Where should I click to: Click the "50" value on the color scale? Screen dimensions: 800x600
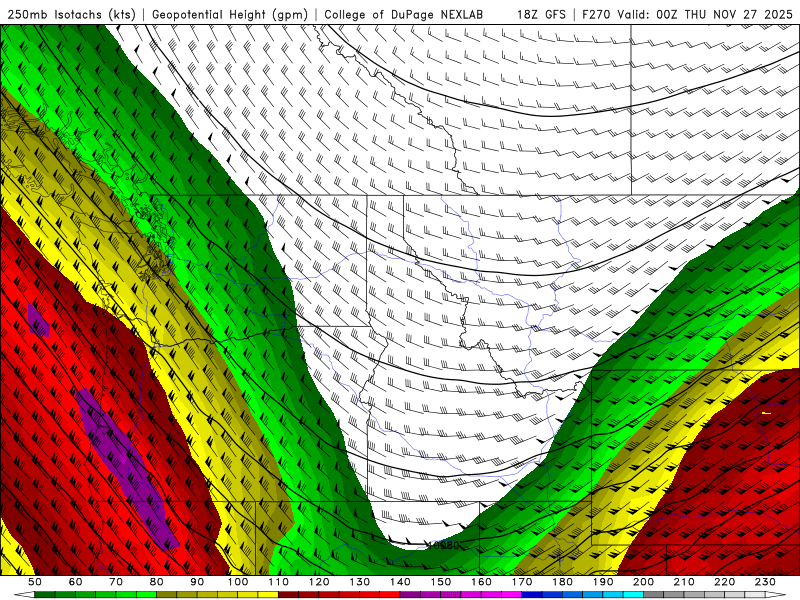(x=35, y=582)
